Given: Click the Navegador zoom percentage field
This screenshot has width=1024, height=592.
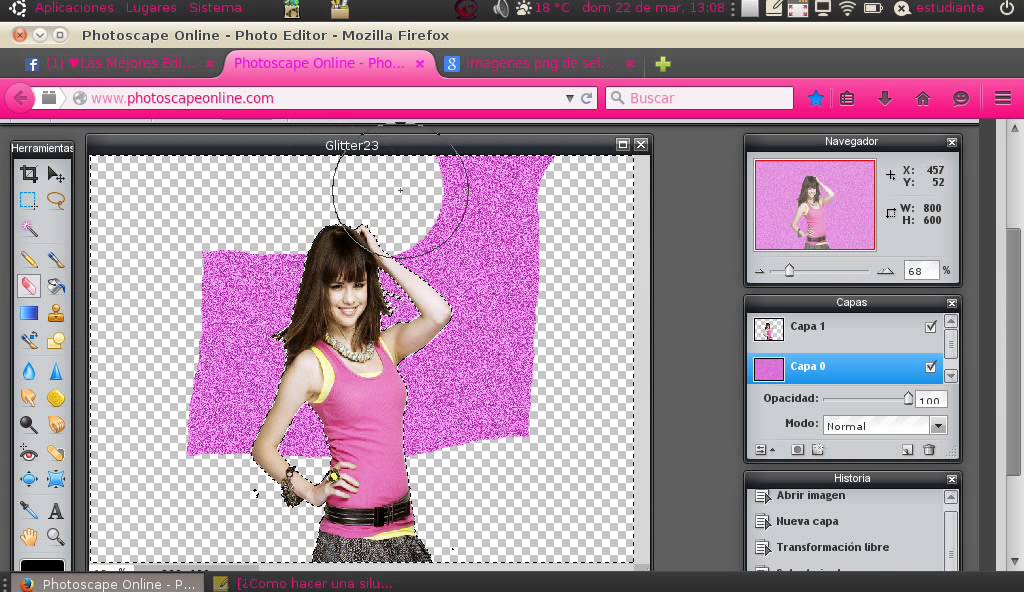Looking at the screenshot, I should 921,271.
